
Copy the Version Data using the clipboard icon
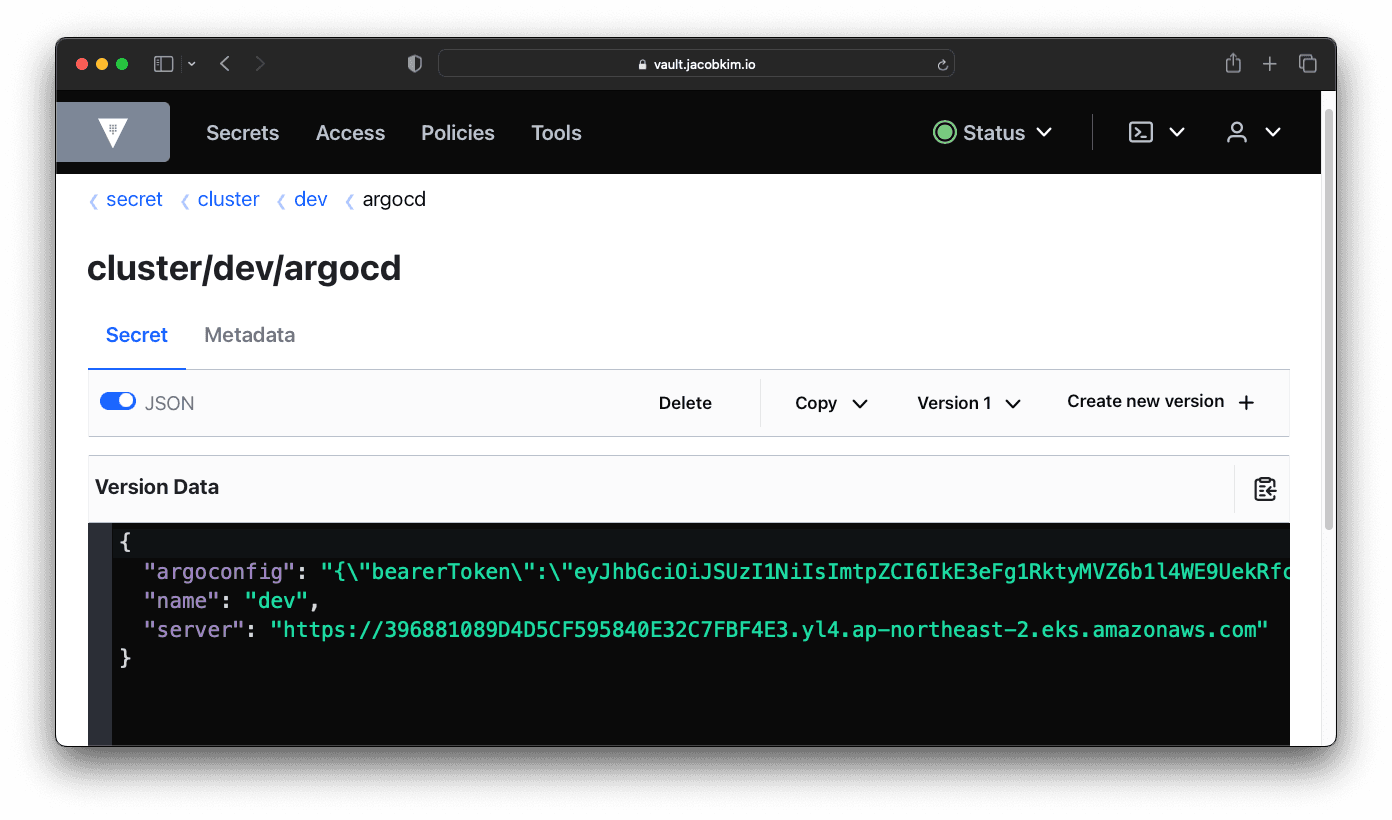click(1265, 488)
